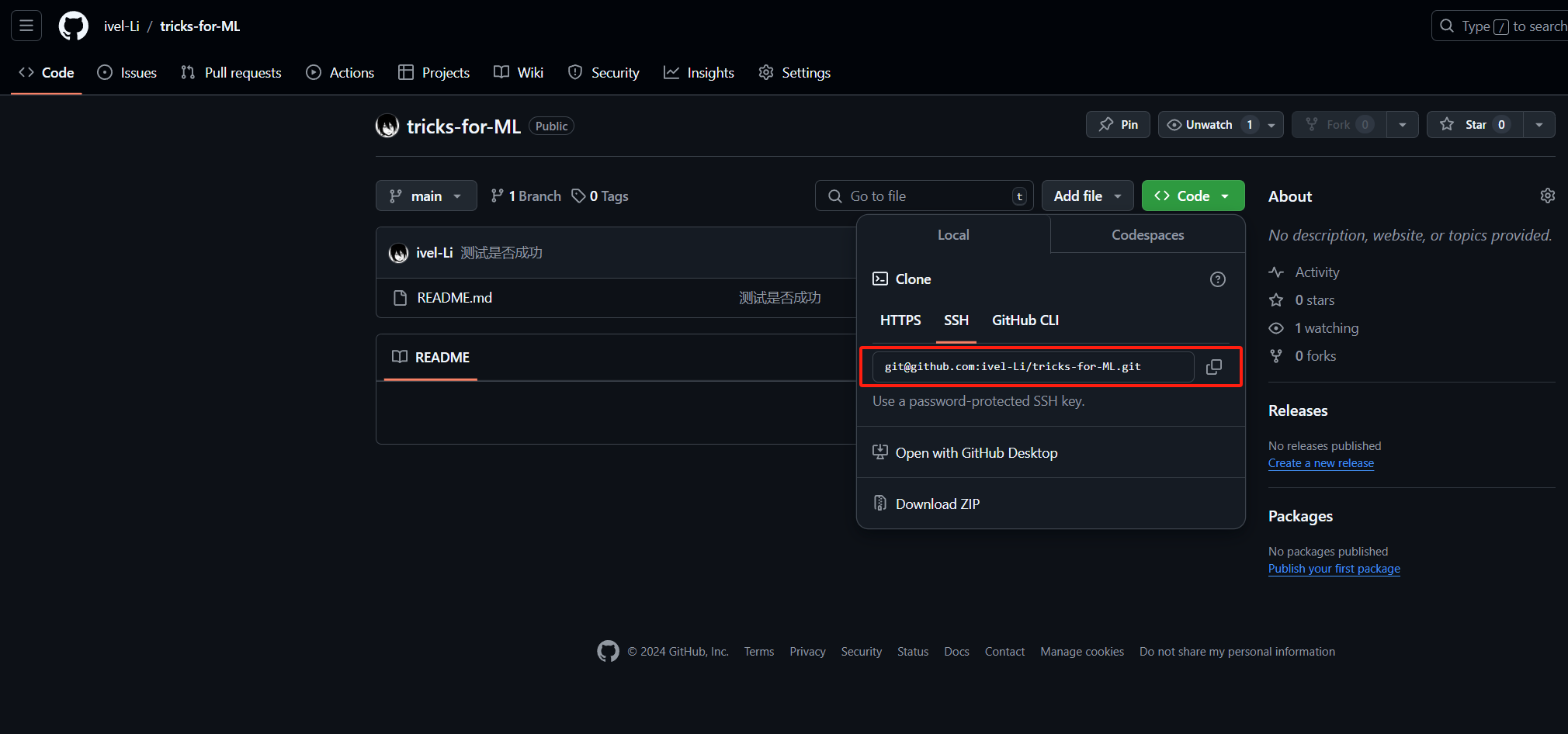Click Publish your first package link
This screenshot has height=734, width=1568.
click(1334, 569)
